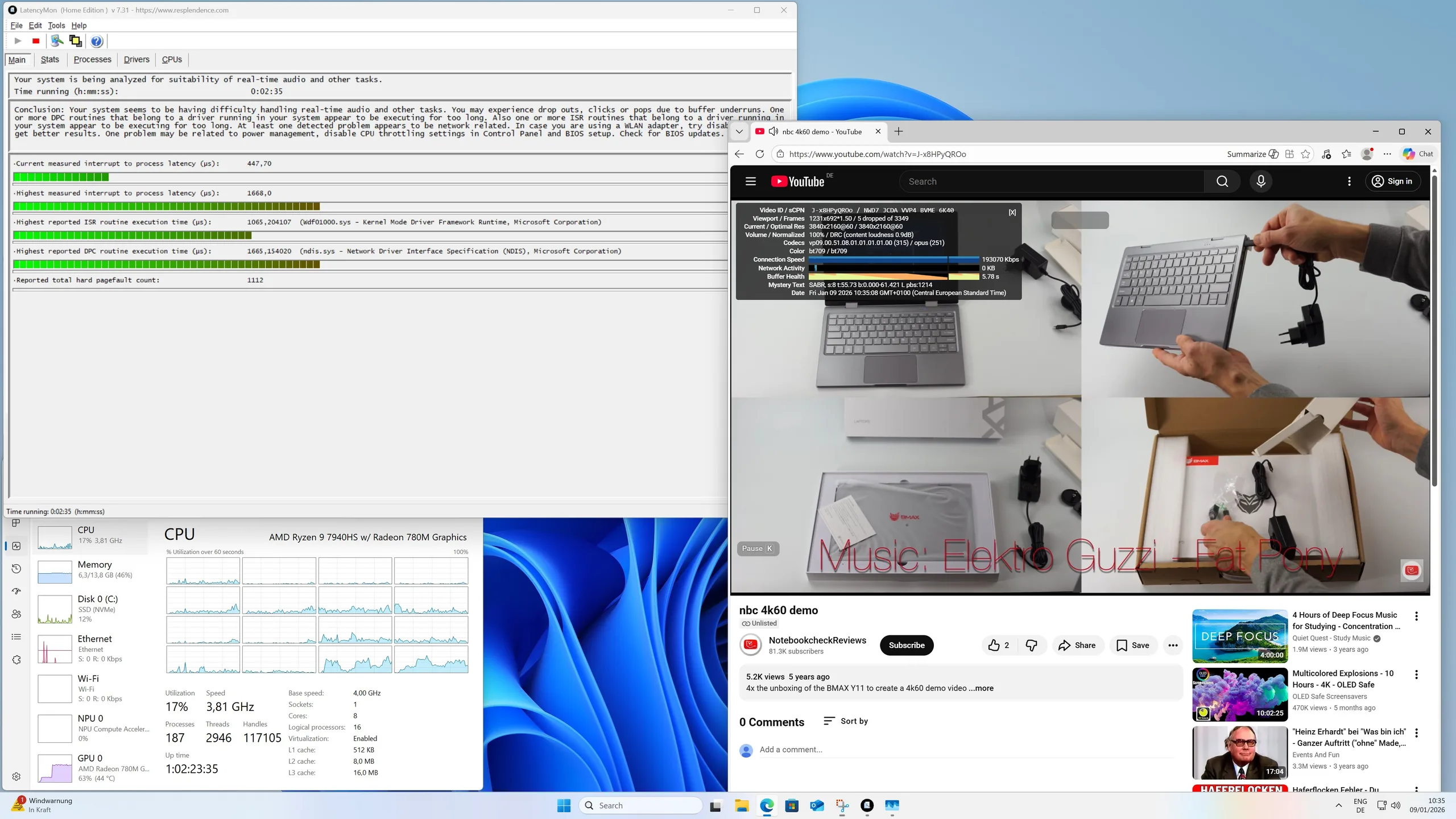The height and width of the screenshot is (819, 1456).
Task: Click the LatencyMon blue help question icon
Action: pos(97,41)
